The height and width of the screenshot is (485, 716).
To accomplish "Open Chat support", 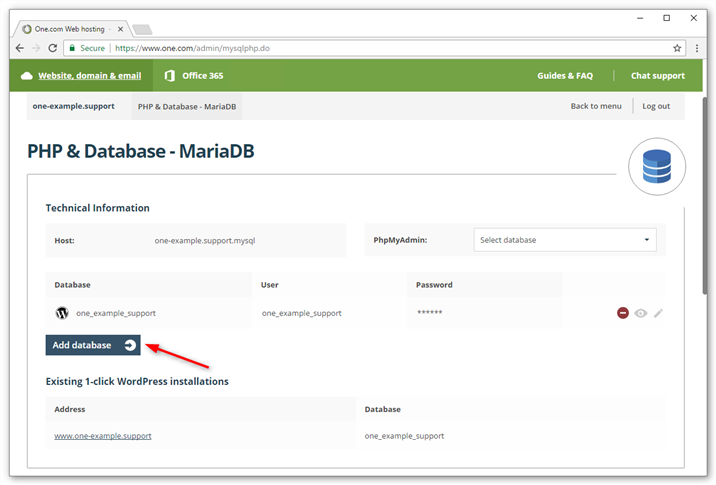I will pyautogui.click(x=658, y=76).
